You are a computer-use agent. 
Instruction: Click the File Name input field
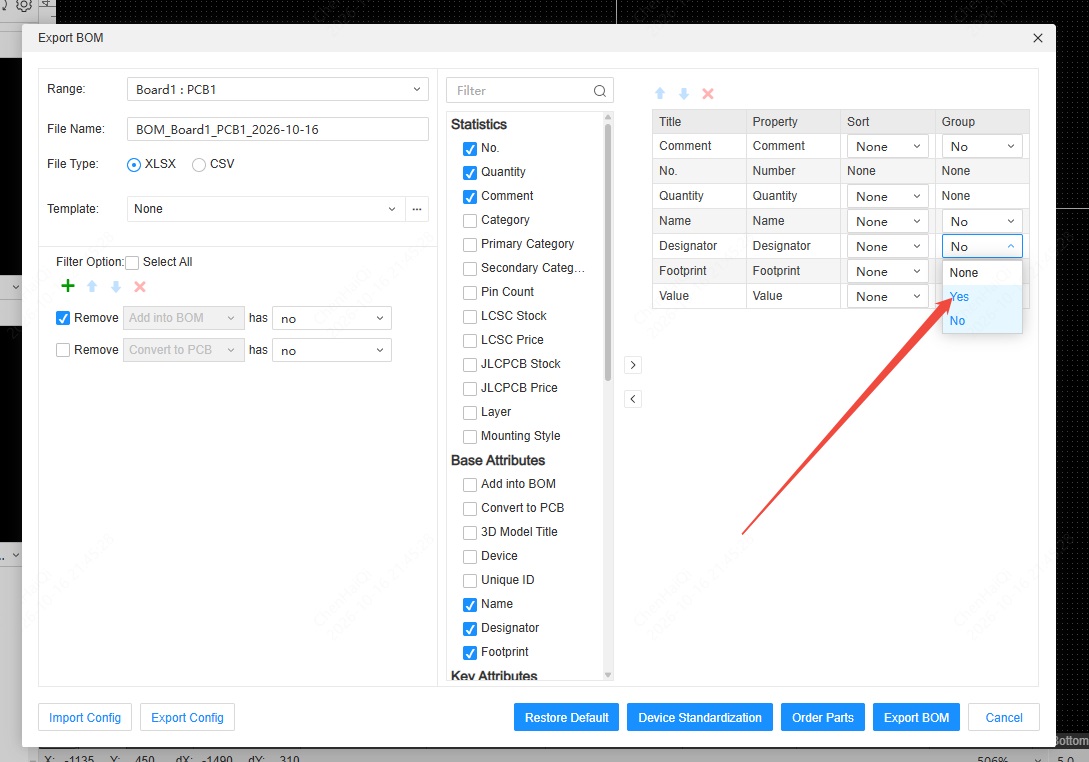coord(278,129)
